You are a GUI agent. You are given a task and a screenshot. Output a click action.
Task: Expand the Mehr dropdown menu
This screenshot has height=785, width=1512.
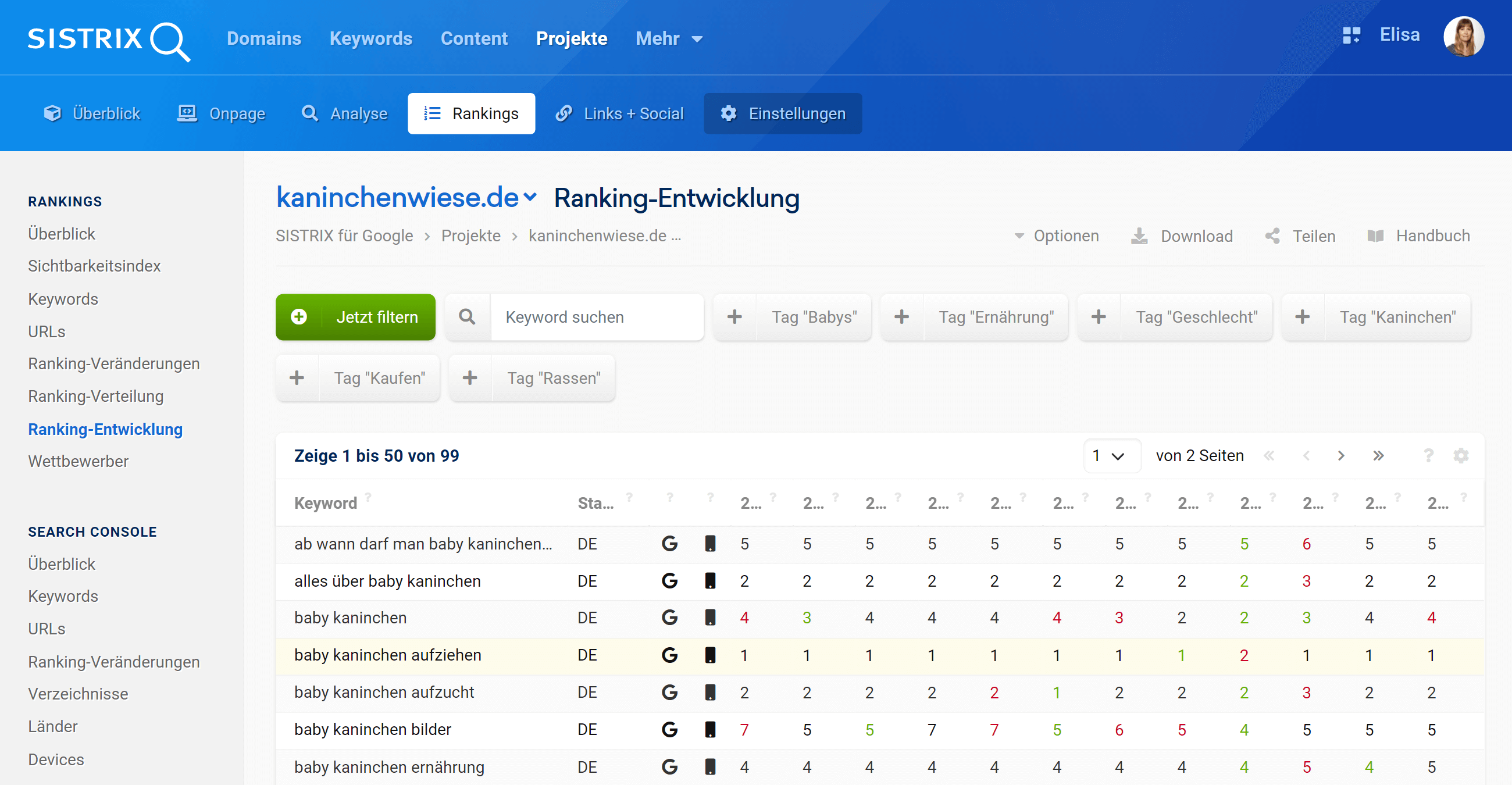pos(669,39)
